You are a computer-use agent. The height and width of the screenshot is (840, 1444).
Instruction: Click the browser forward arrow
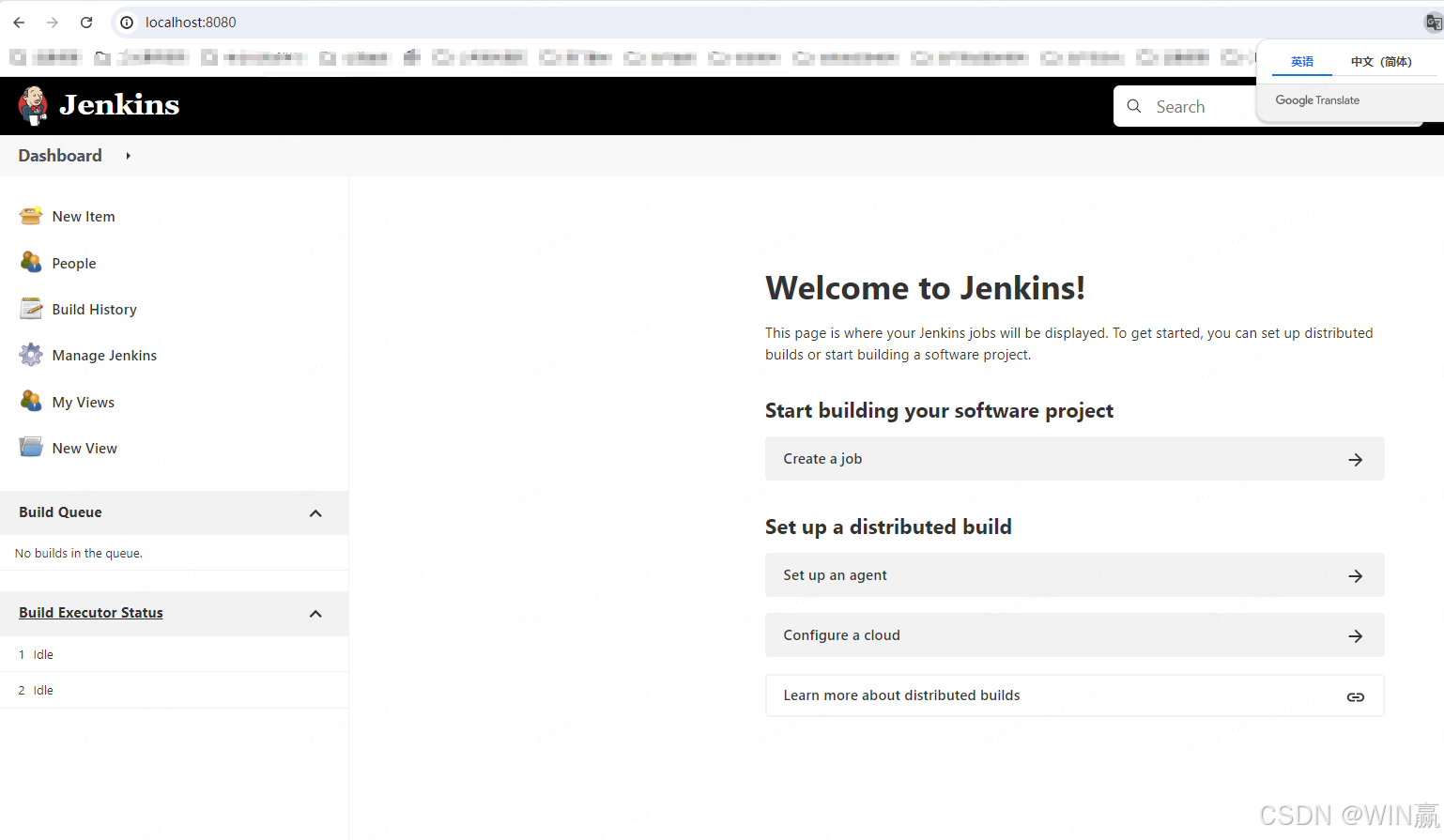click(x=53, y=23)
